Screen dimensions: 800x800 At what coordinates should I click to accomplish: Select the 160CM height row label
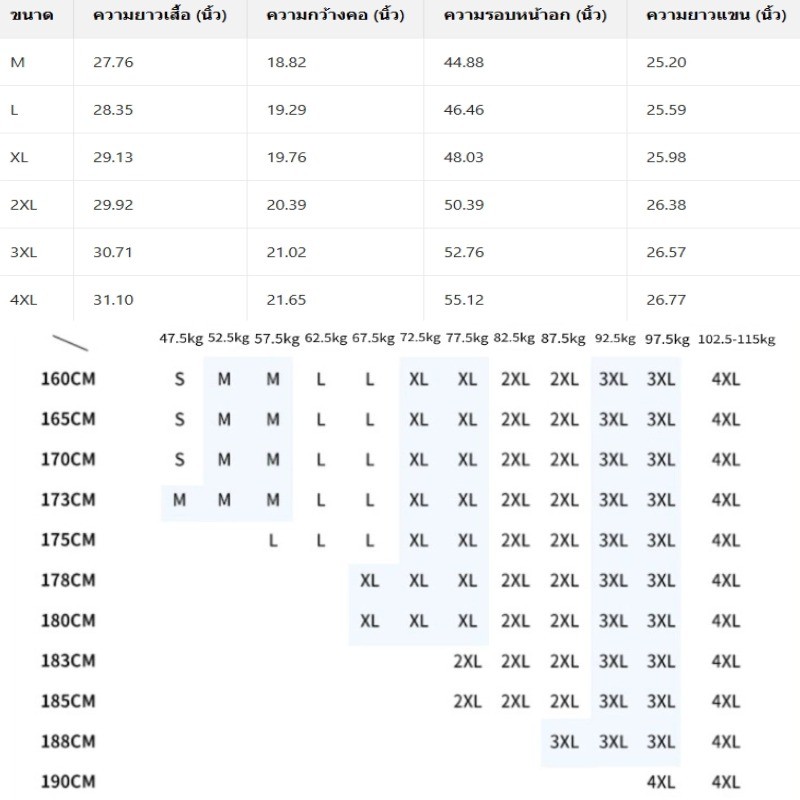[68, 379]
